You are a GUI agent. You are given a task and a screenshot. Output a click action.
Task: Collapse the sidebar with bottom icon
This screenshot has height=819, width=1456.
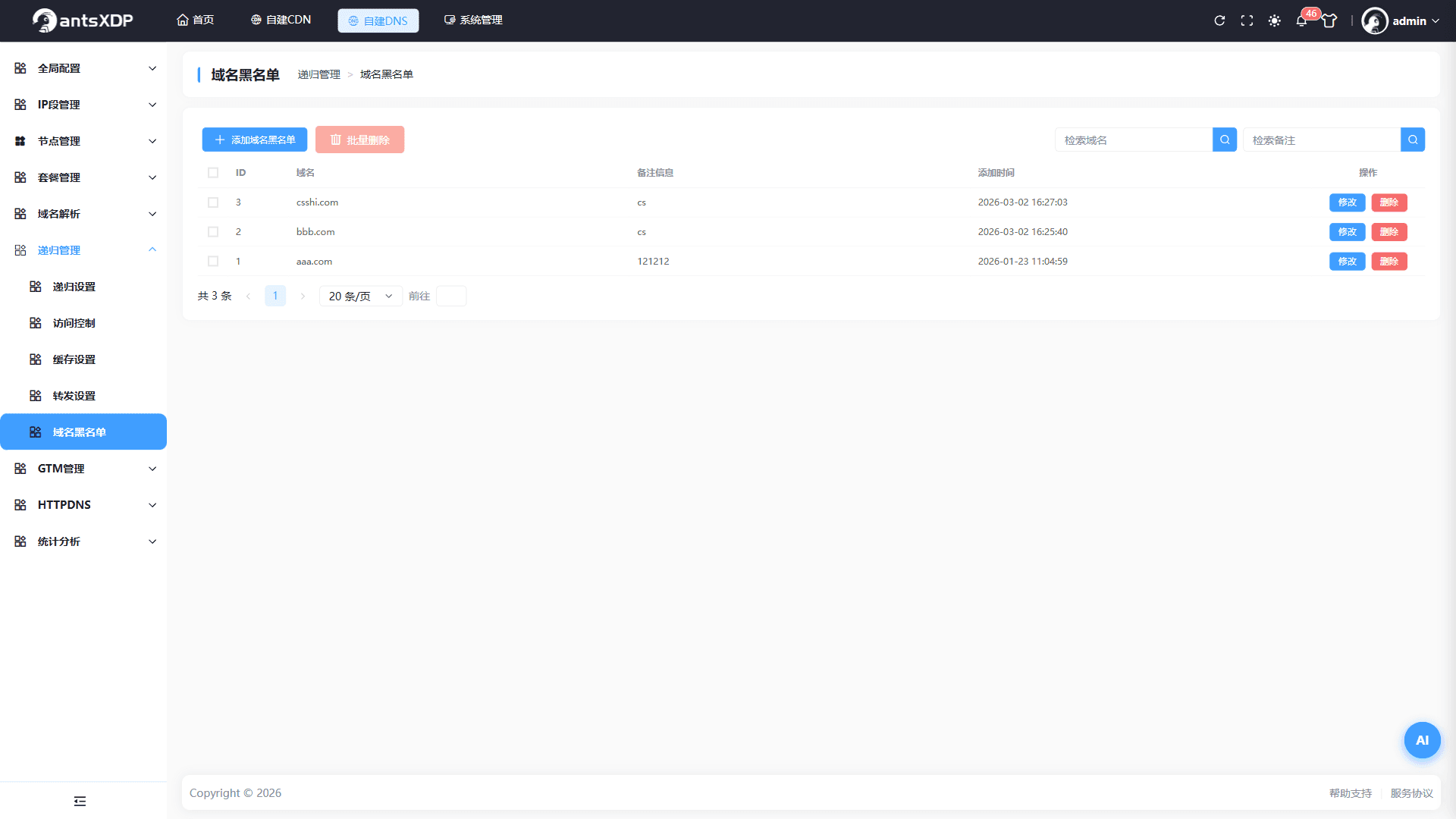click(x=80, y=801)
